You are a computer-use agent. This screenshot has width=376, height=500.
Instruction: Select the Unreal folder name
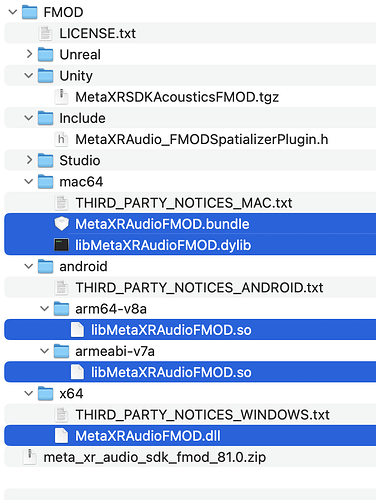pos(80,55)
